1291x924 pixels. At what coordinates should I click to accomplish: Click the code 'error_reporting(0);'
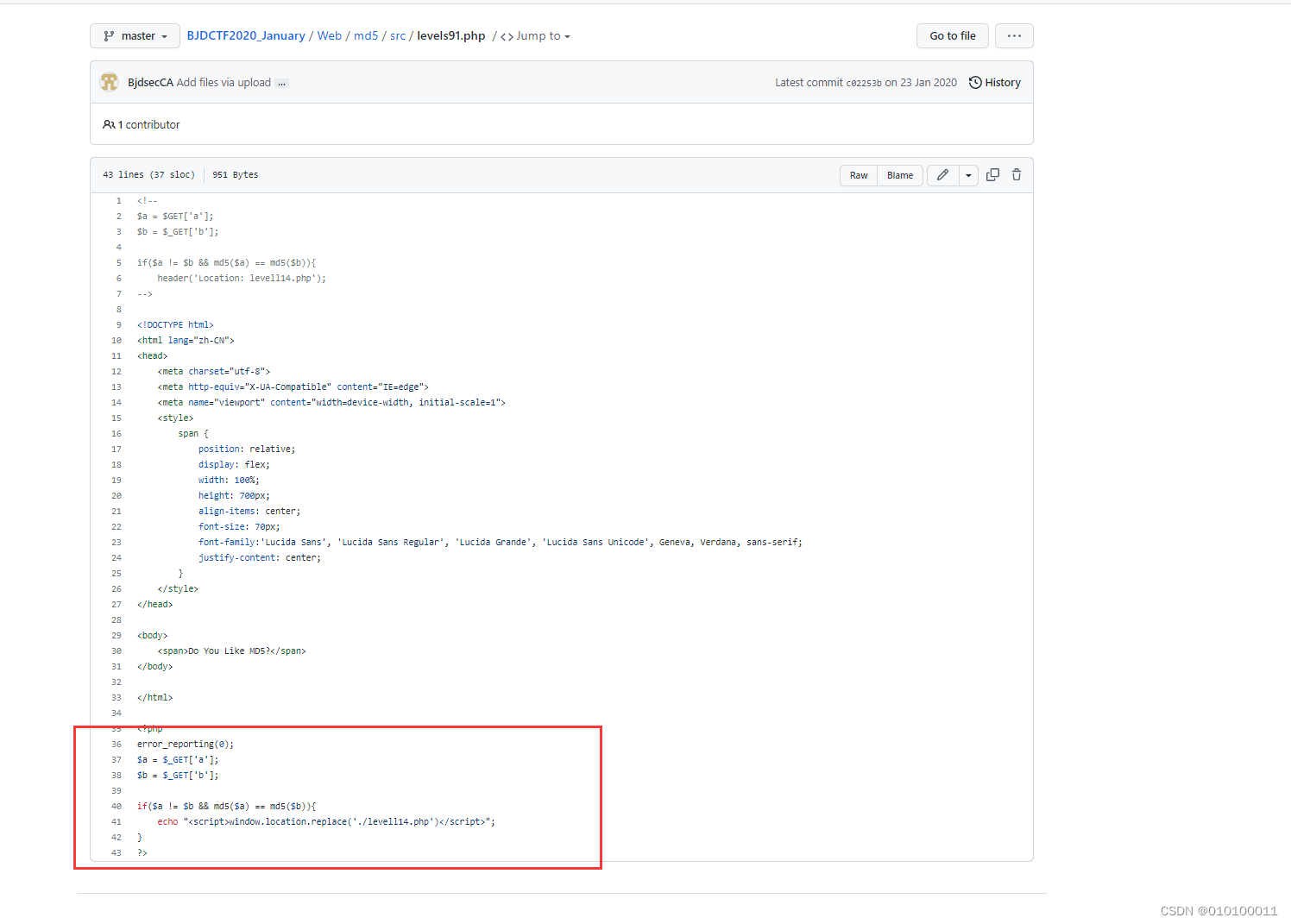click(186, 745)
